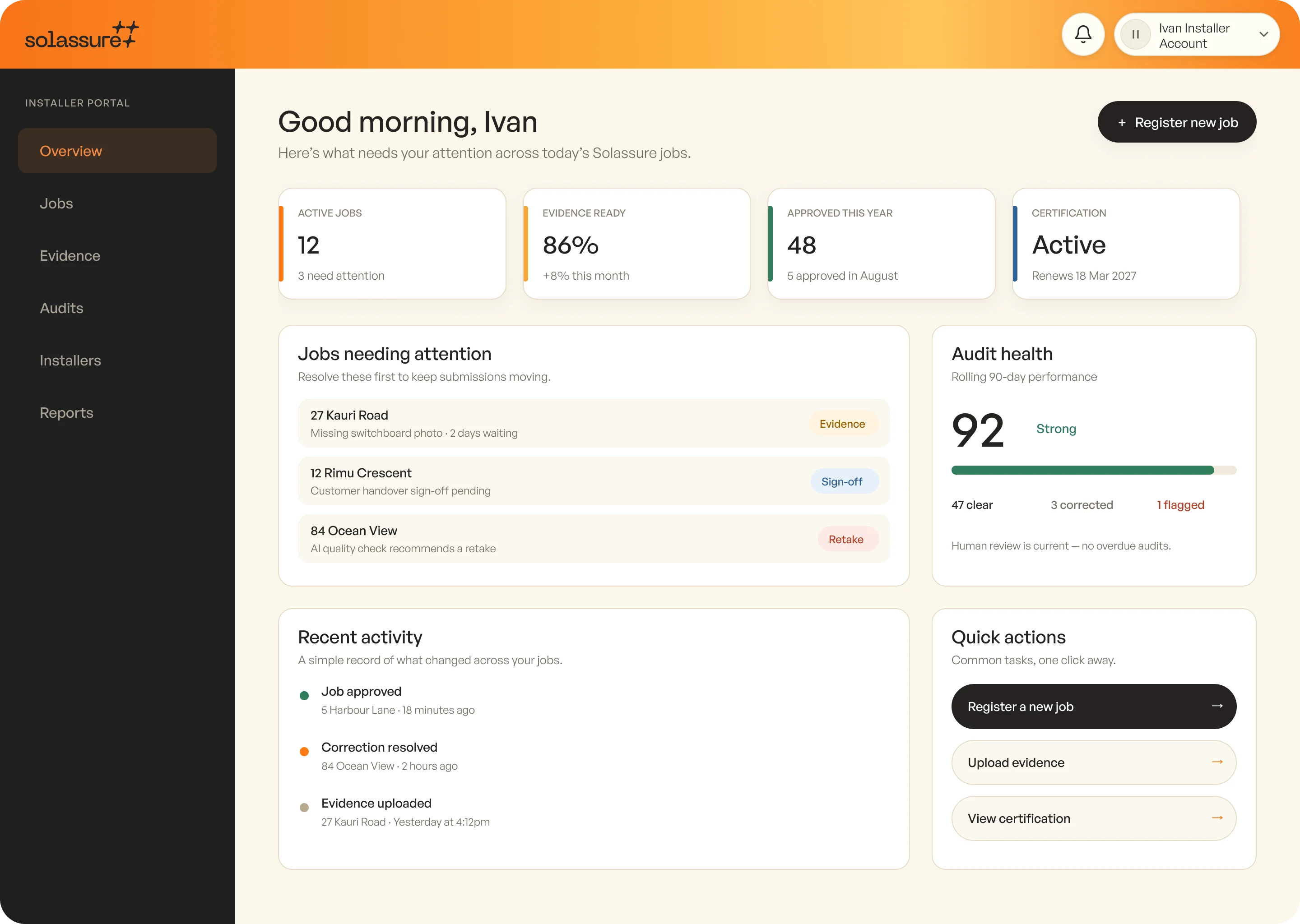
Task: Click the '47 clear' audit count
Action: tap(971, 505)
